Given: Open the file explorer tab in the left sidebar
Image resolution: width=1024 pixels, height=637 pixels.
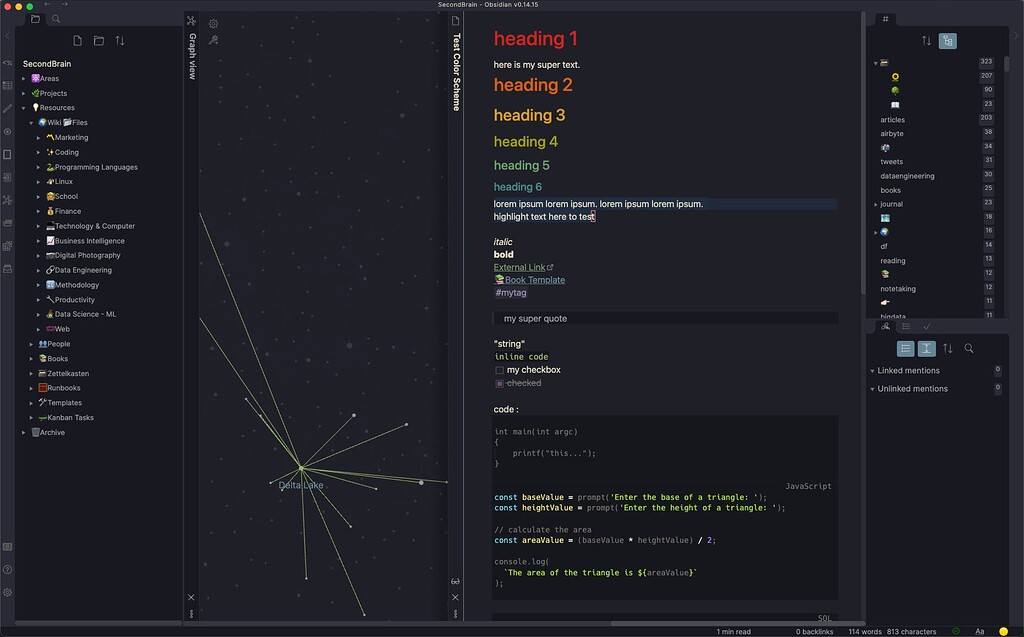Looking at the screenshot, I should pos(35,19).
